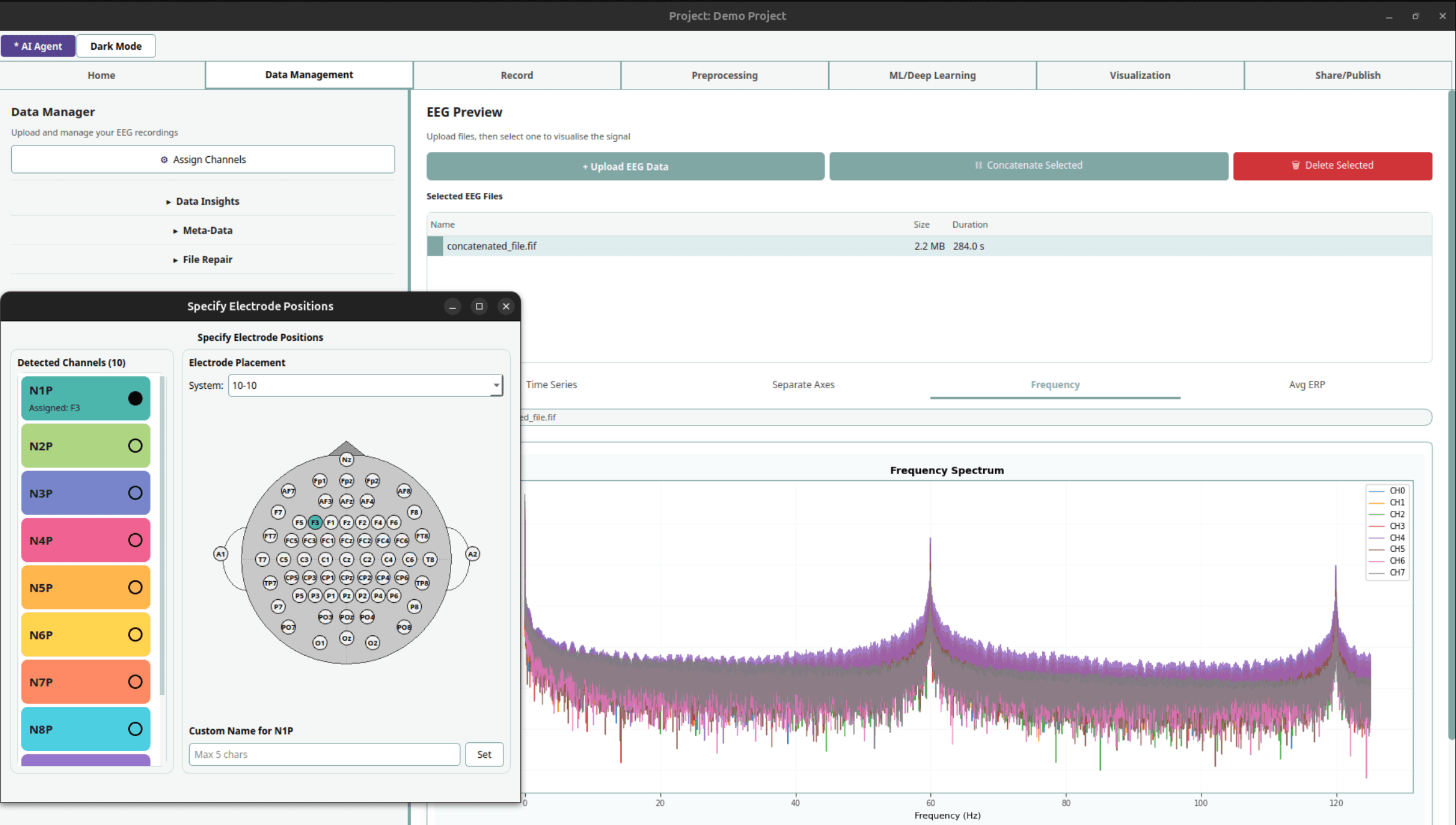Click trash icon on Delete Selected
The height and width of the screenshot is (825, 1456).
pyautogui.click(x=1295, y=165)
